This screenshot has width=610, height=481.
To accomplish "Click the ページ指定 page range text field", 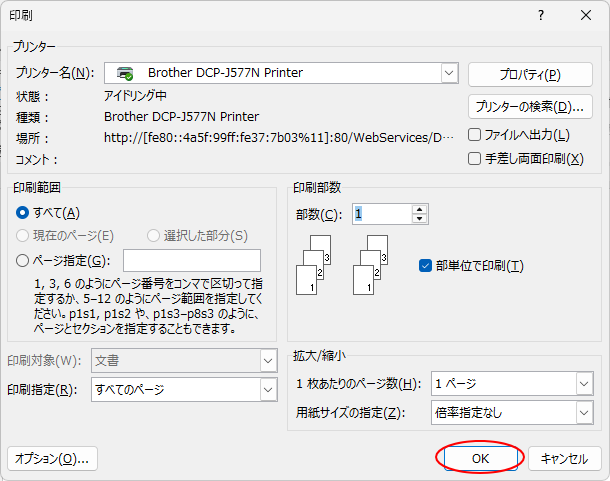I will 191,262.
